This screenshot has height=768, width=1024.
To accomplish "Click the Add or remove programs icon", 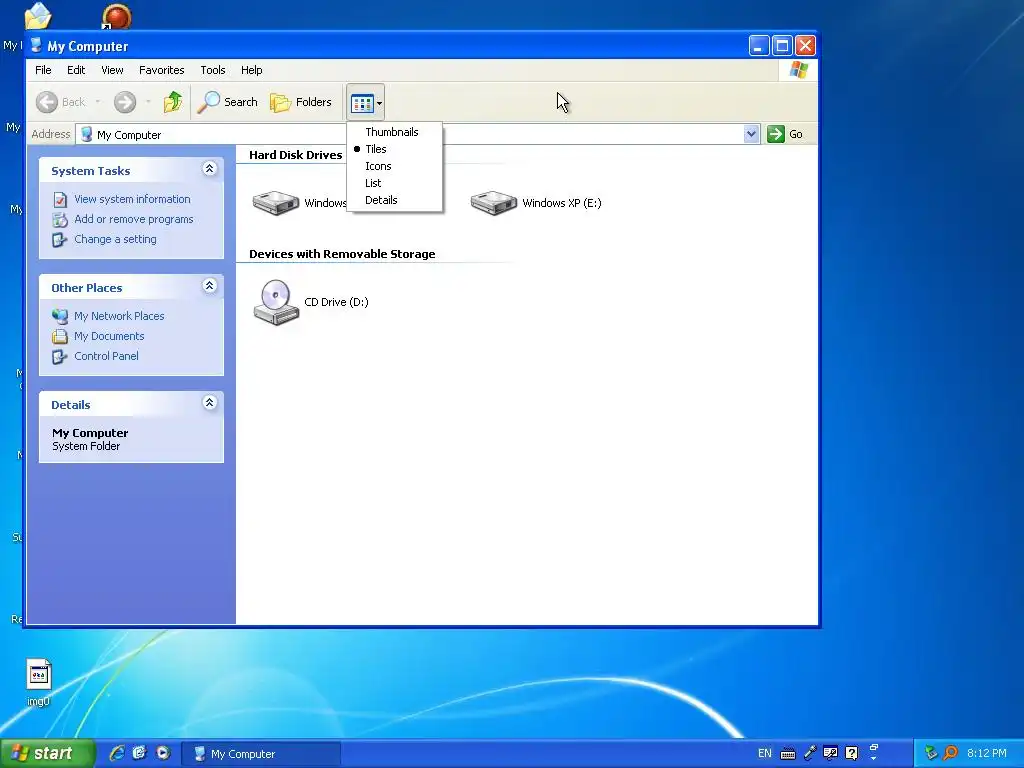I will pyautogui.click(x=60, y=219).
